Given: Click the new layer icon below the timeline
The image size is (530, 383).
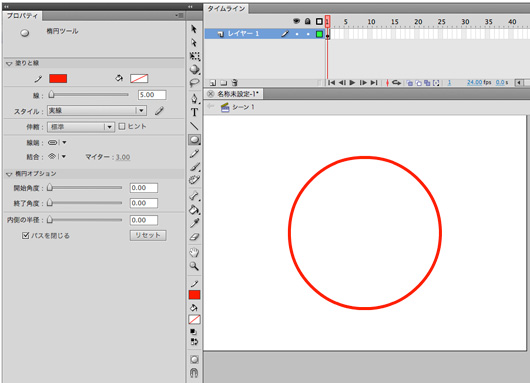Looking at the screenshot, I should [213, 82].
